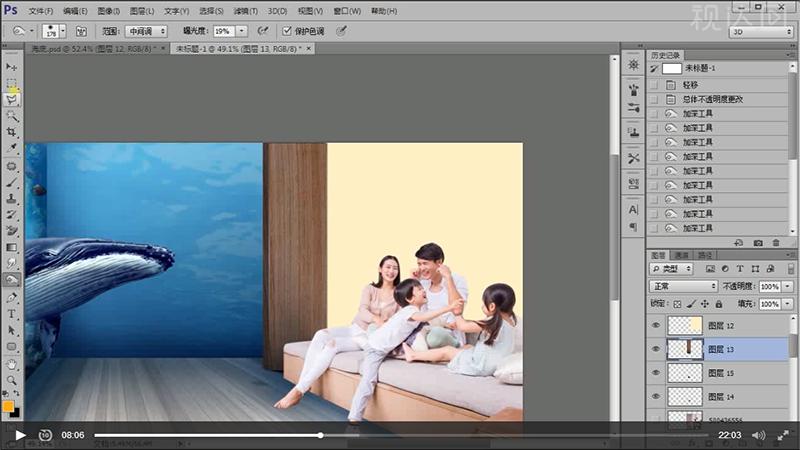This screenshot has height=450, width=800.
Task: Toggle layer filtering on/off switch
Action: pyautogui.click(x=790, y=268)
